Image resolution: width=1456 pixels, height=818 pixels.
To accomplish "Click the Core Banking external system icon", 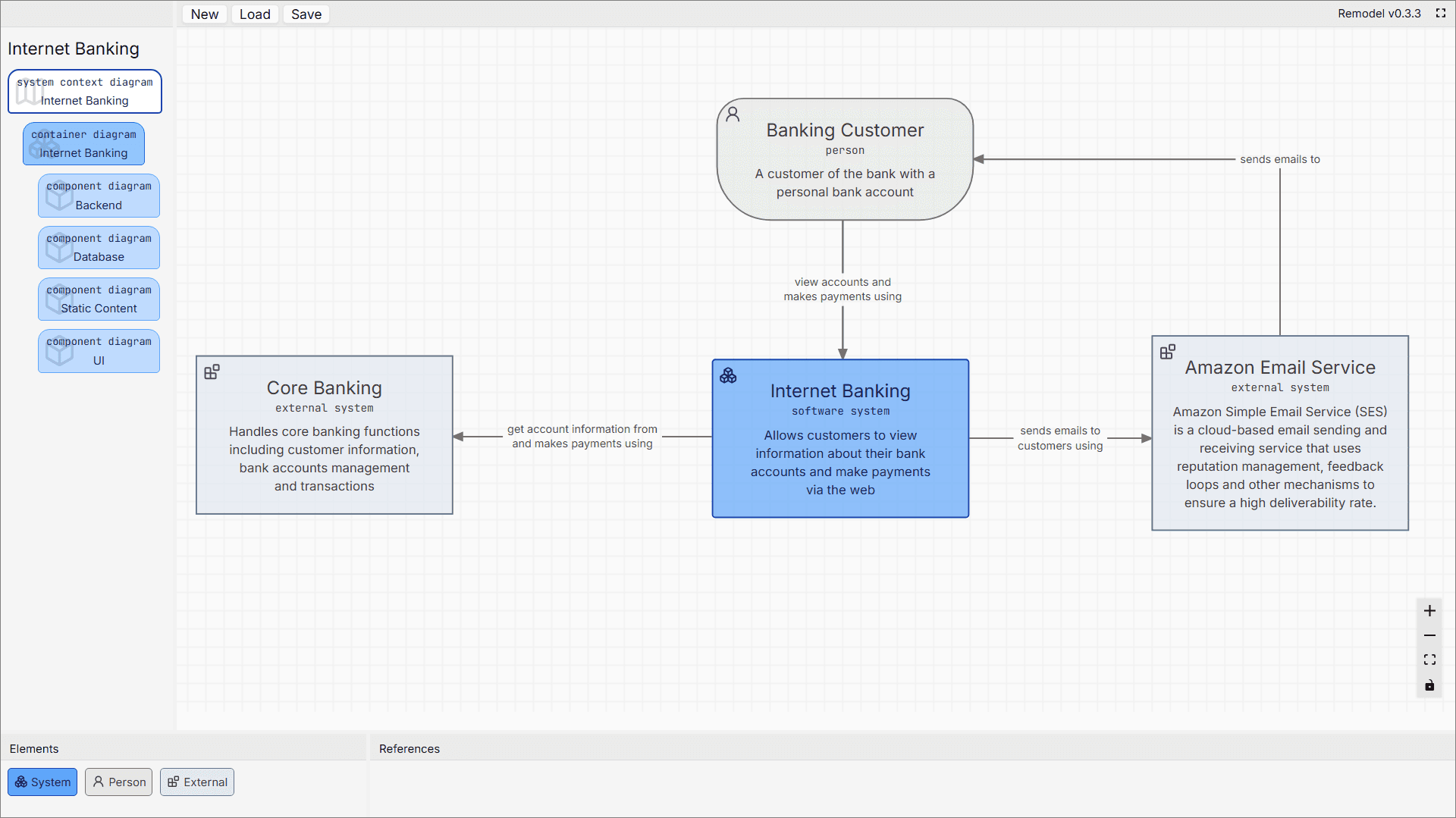I will point(212,372).
